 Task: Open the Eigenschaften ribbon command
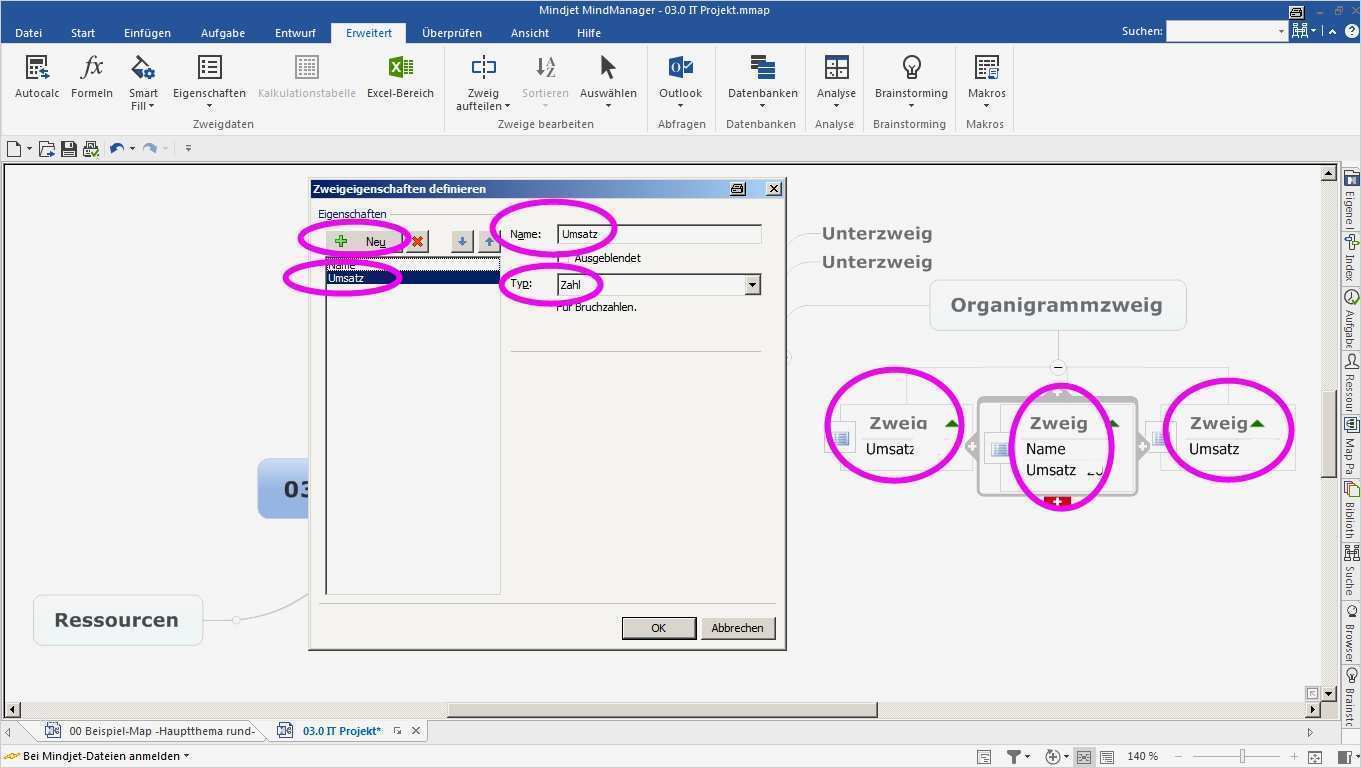click(209, 83)
